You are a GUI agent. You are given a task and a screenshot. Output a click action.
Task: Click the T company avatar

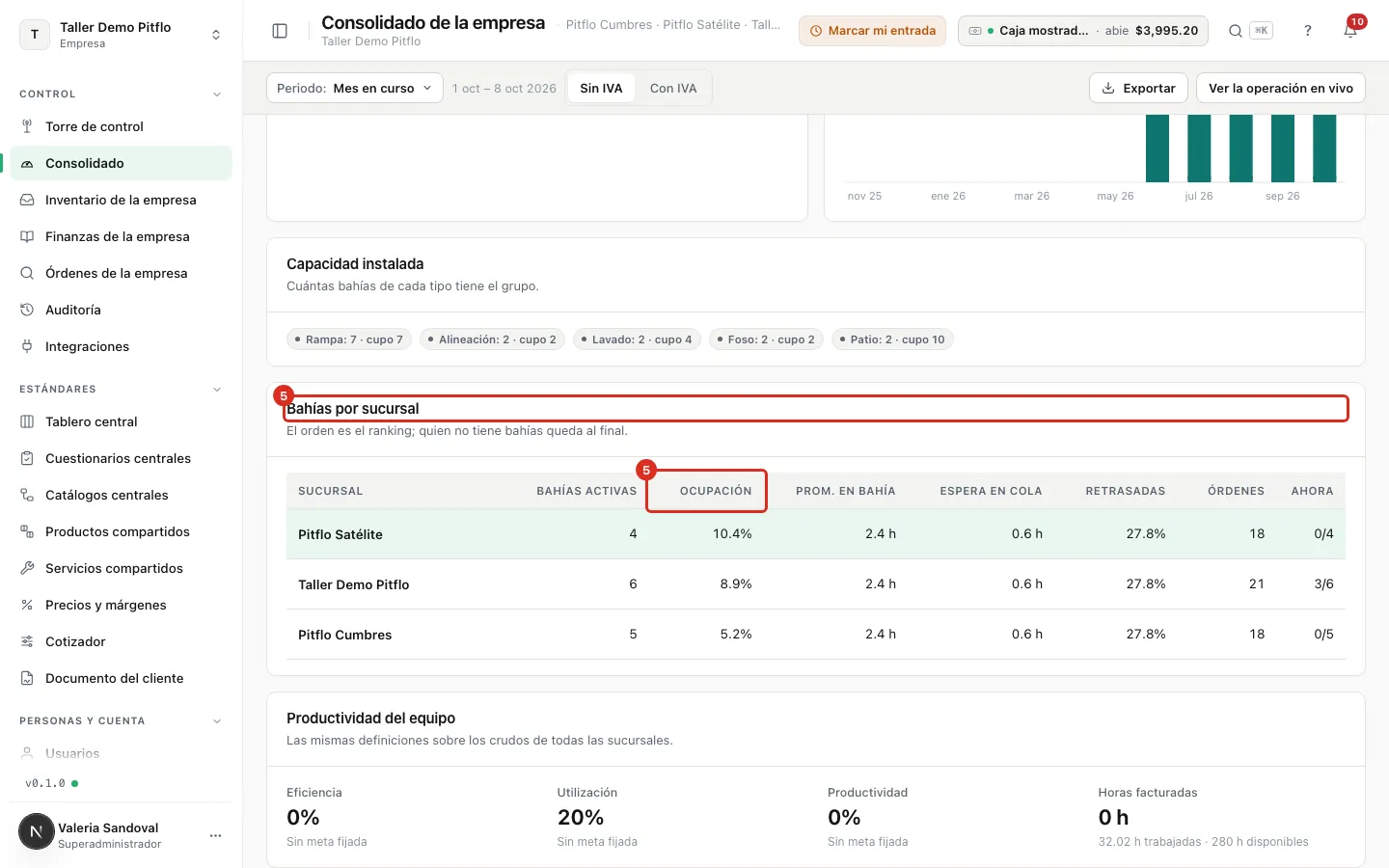coord(35,35)
